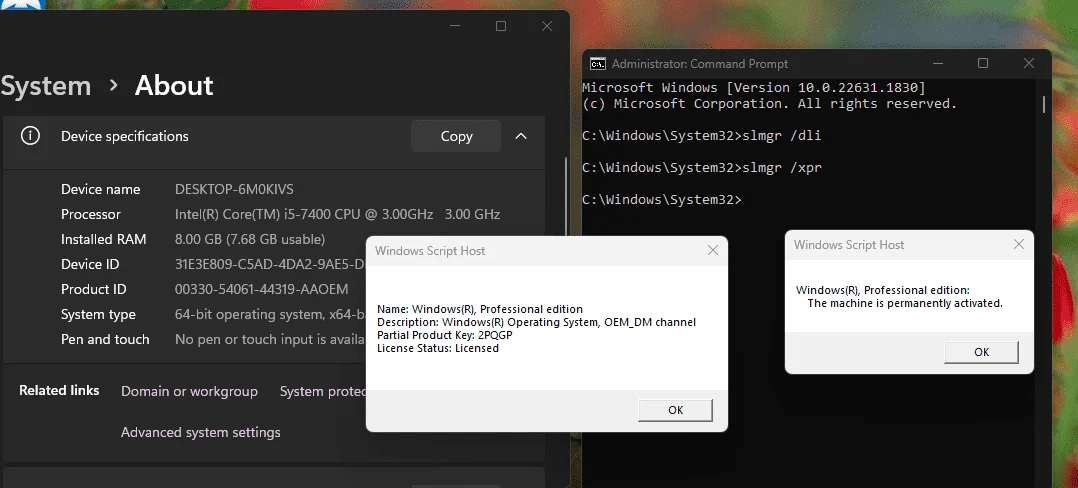Select the processor Intel Core i5-7400 text
Viewport: 1078px width, 488px height.
click(338, 214)
